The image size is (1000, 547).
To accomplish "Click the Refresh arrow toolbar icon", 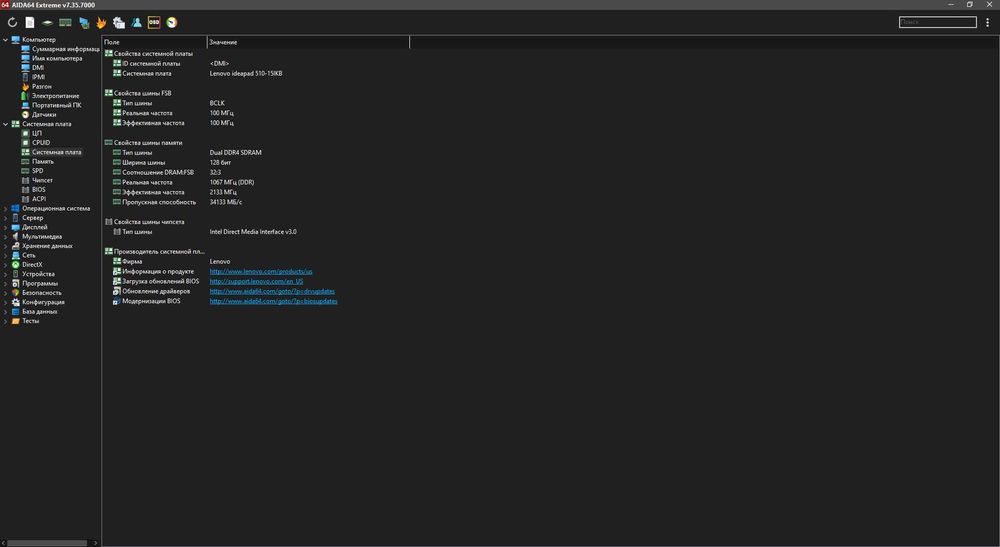I will 12,22.
